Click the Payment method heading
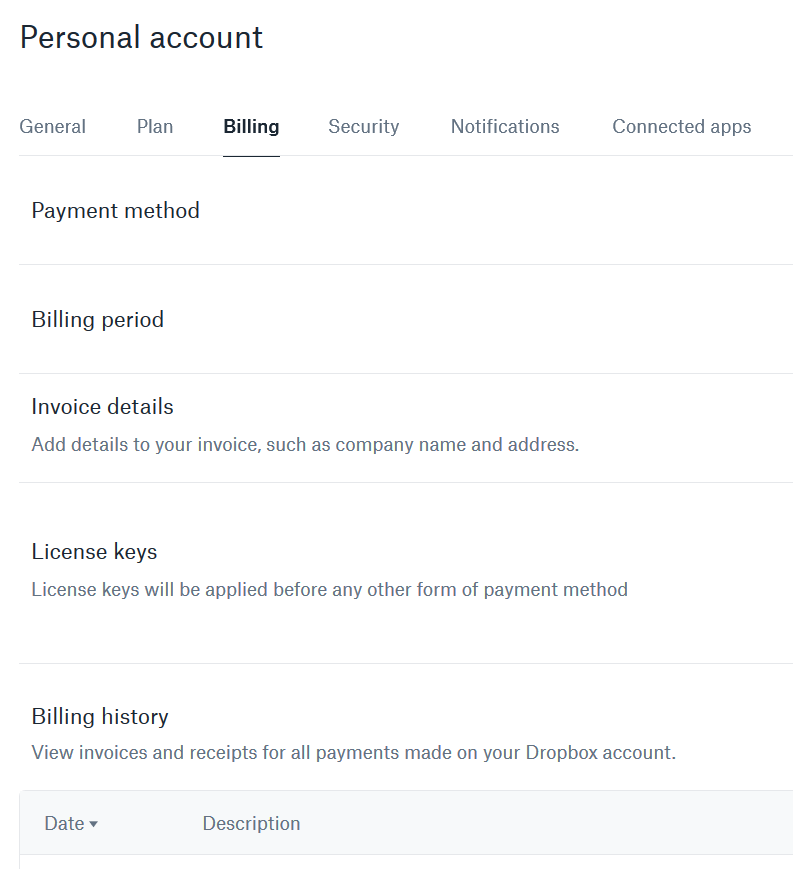Viewport: 793px width, 869px height. point(115,211)
